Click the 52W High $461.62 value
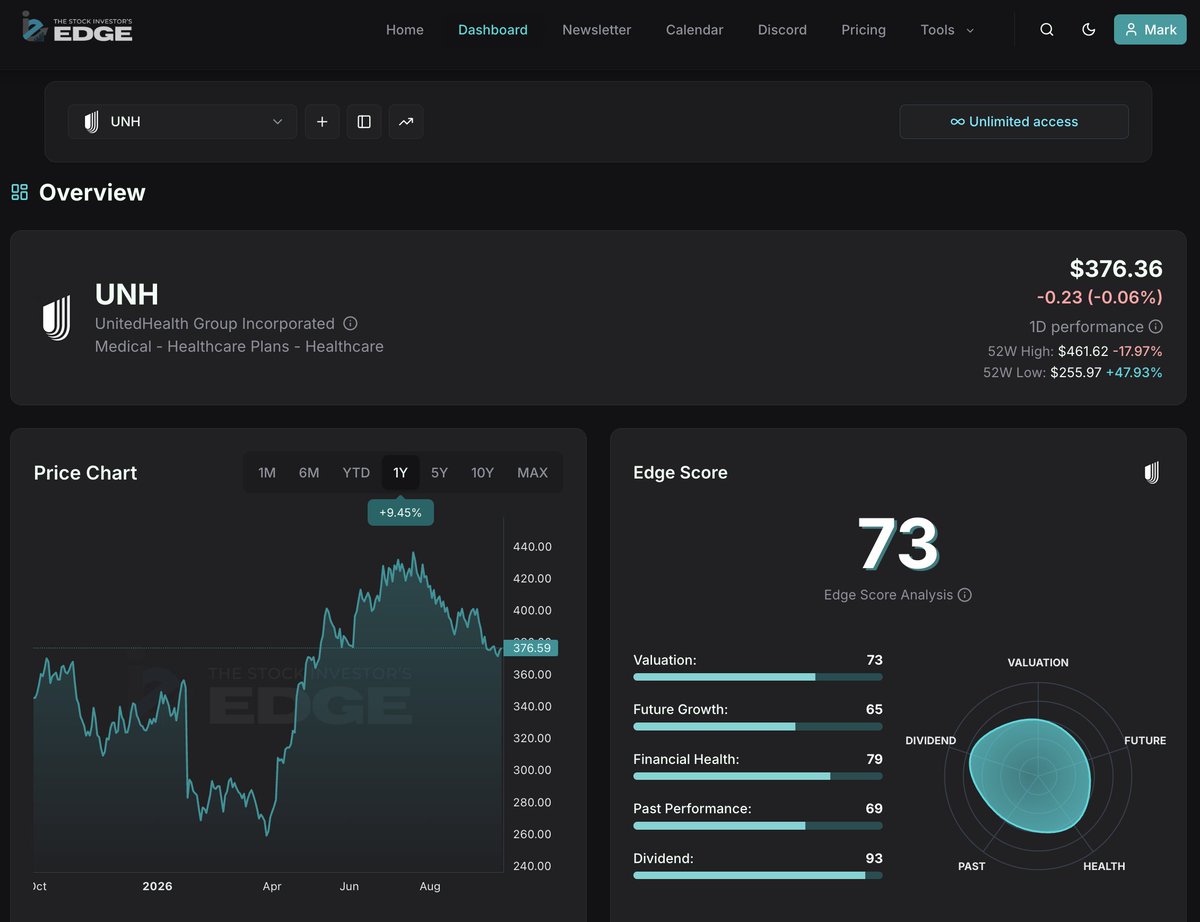1200x922 pixels. [1083, 351]
